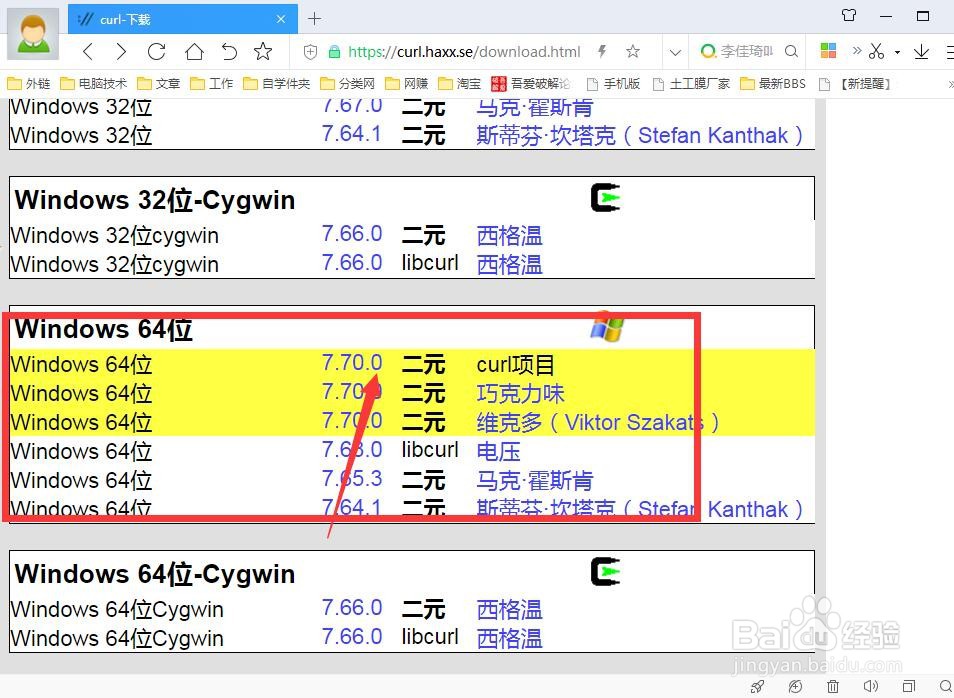Screen dimensions: 954x698
Task: Click 7.66.0 in Windows 32位cygwin 二元 row
Action: coord(352,234)
